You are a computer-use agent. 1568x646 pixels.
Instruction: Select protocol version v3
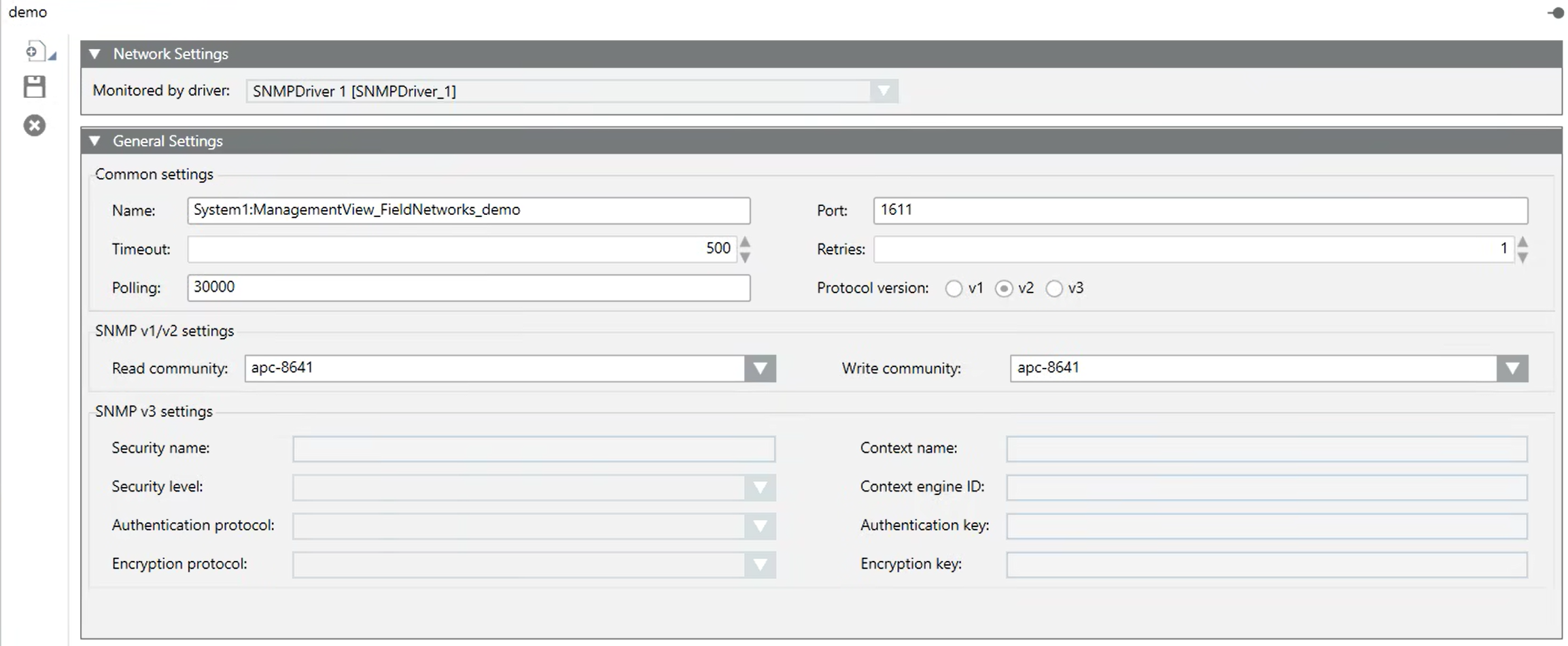1054,288
